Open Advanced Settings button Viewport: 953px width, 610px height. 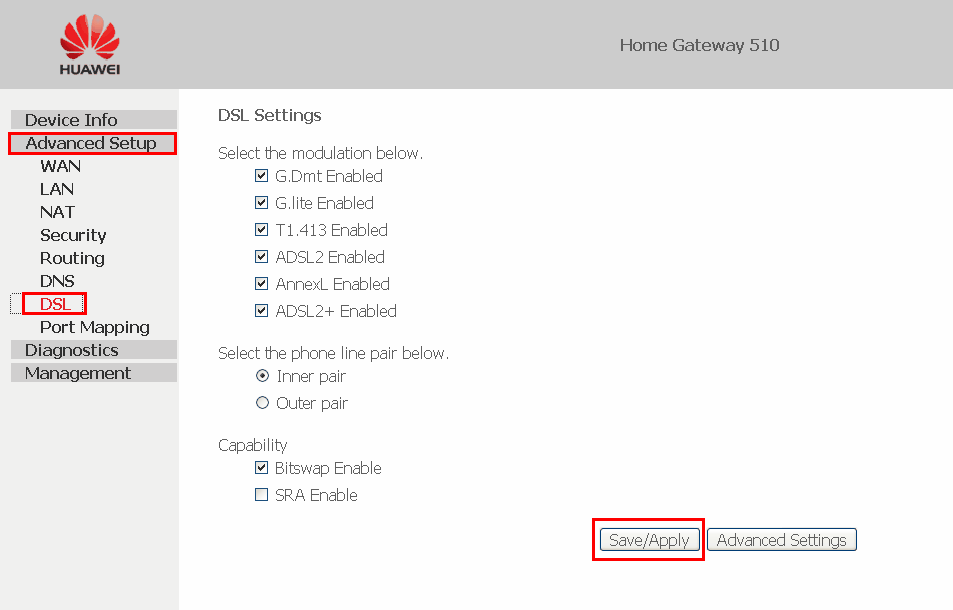click(x=782, y=540)
